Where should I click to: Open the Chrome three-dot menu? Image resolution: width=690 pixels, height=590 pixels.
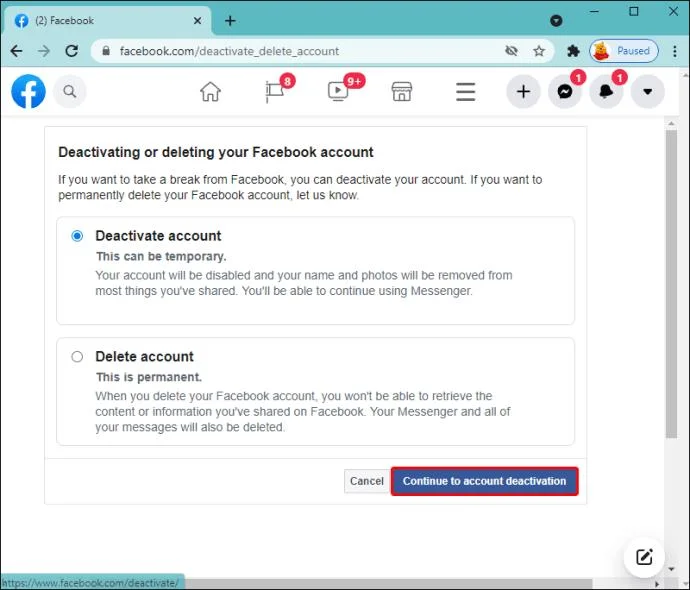[x=675, y=51]
